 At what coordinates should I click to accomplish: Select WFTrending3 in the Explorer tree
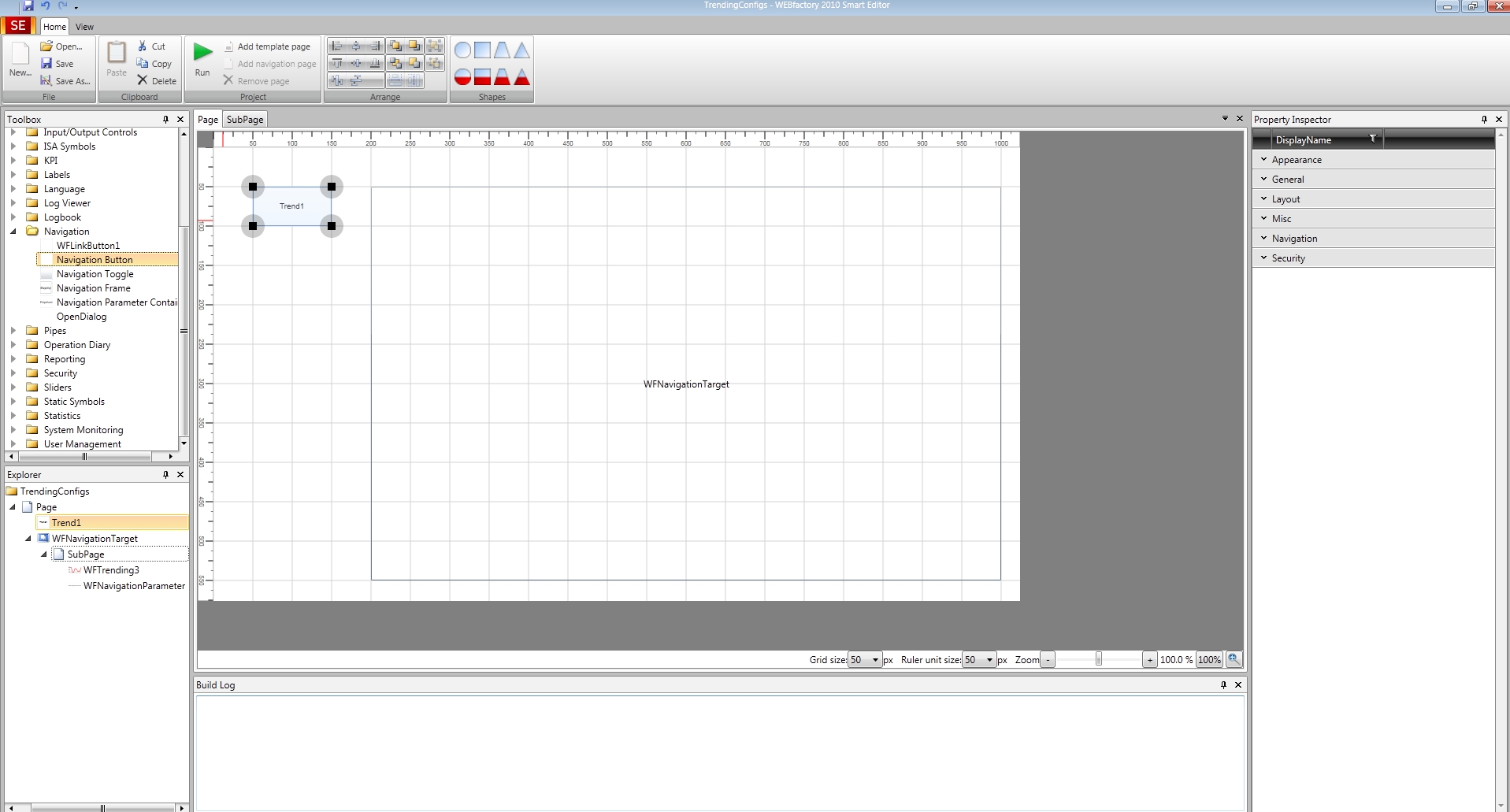tap(111, 570)
